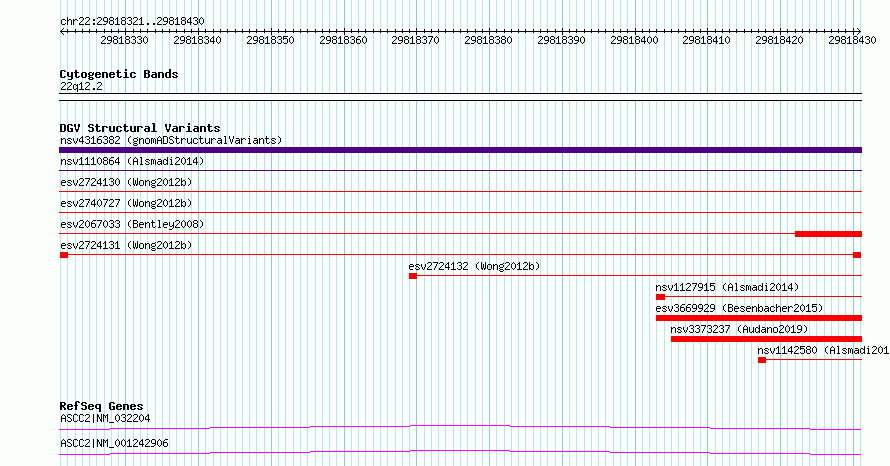Click the thick purple nsv4316382 bar
This screenshot has height=466, width=890.
pyautogui.click(x=460, y=150)
